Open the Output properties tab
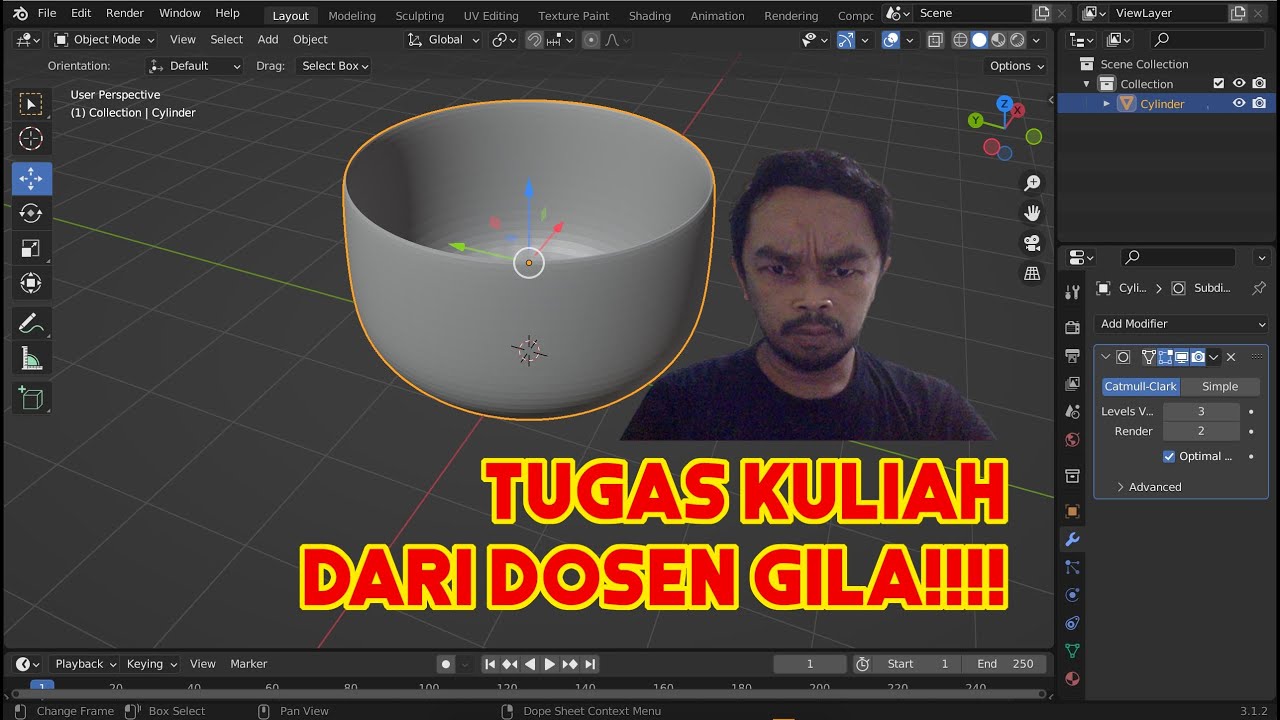 (1072, 355)
